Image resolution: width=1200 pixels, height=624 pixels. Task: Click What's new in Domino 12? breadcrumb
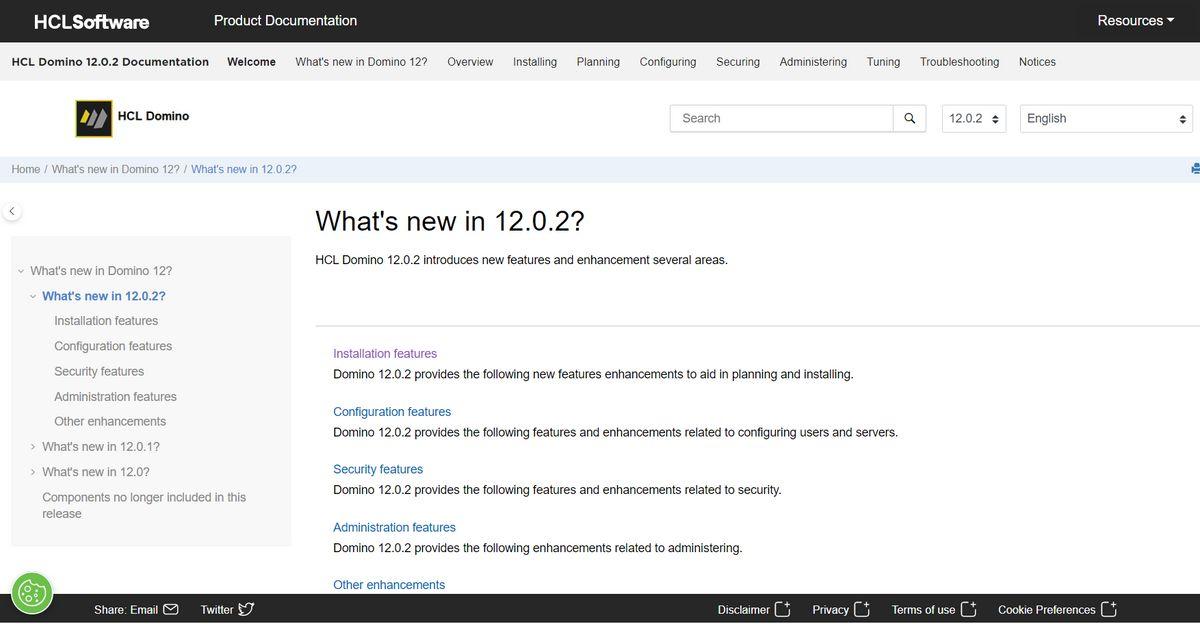(x=116, y=169)
